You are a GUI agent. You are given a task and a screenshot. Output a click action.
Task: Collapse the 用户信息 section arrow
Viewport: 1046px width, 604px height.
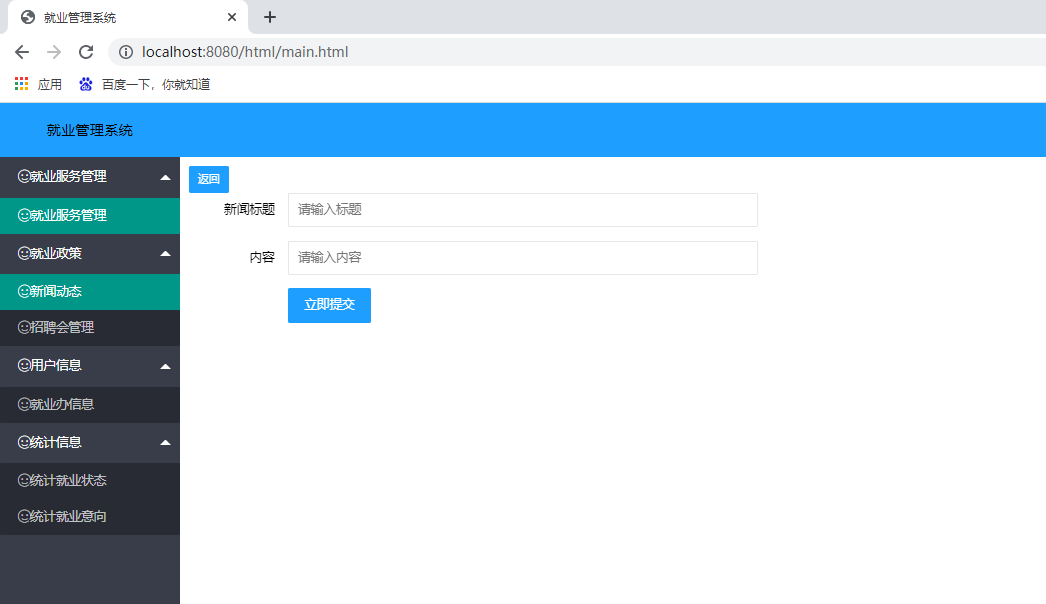166,365
